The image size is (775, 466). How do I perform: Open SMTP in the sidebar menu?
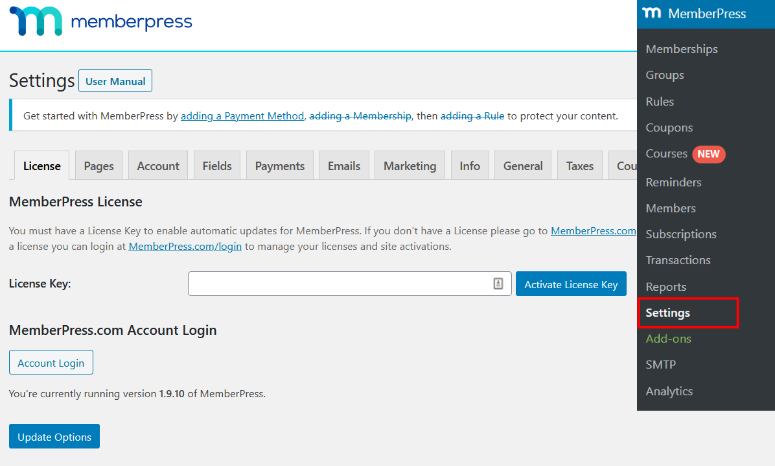pyautogui.click(x=660, y=365)
